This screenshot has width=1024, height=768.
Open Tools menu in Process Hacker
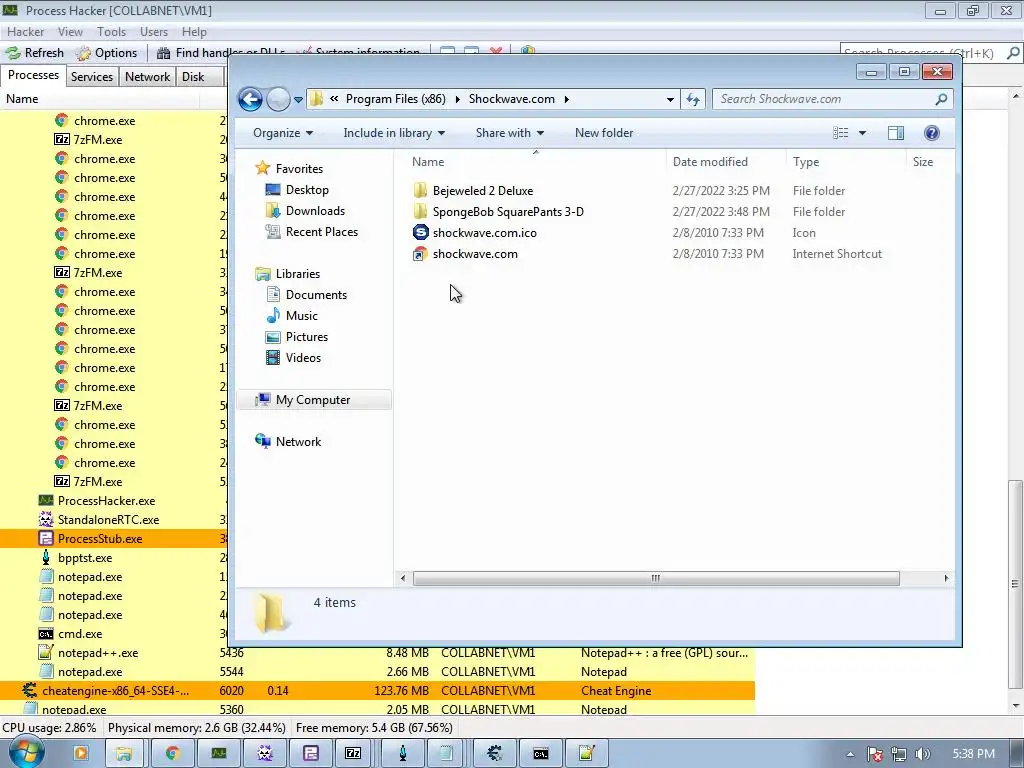pos(111,31)
